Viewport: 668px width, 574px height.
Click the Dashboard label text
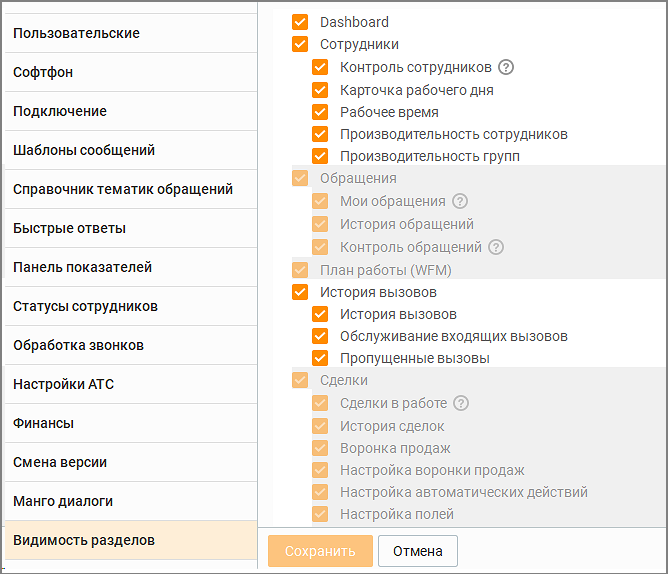(x=354, y=22)
